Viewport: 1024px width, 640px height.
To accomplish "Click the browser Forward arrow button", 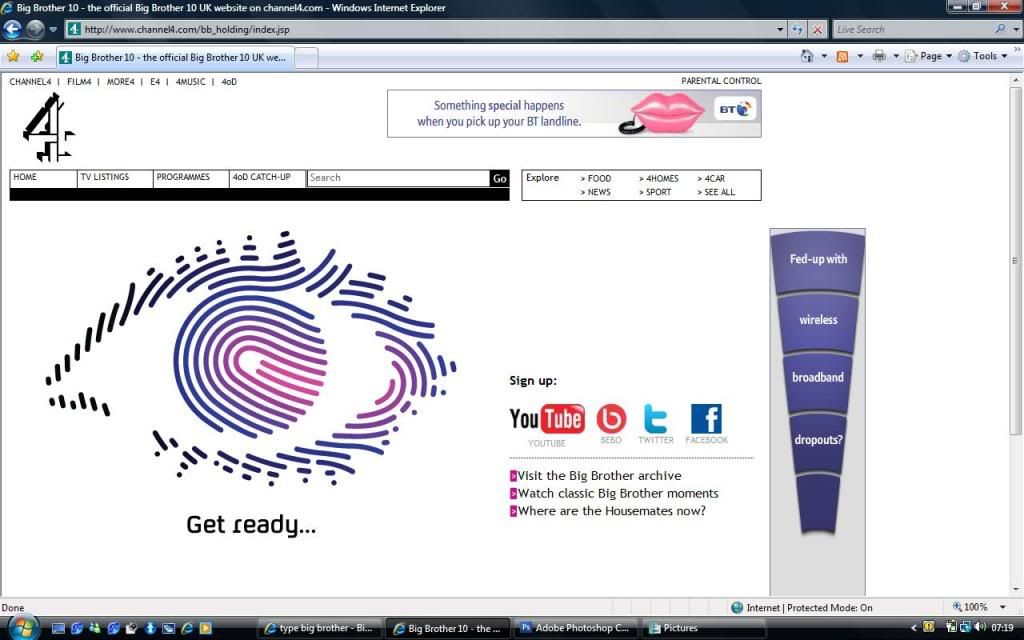I will (35, 29).
